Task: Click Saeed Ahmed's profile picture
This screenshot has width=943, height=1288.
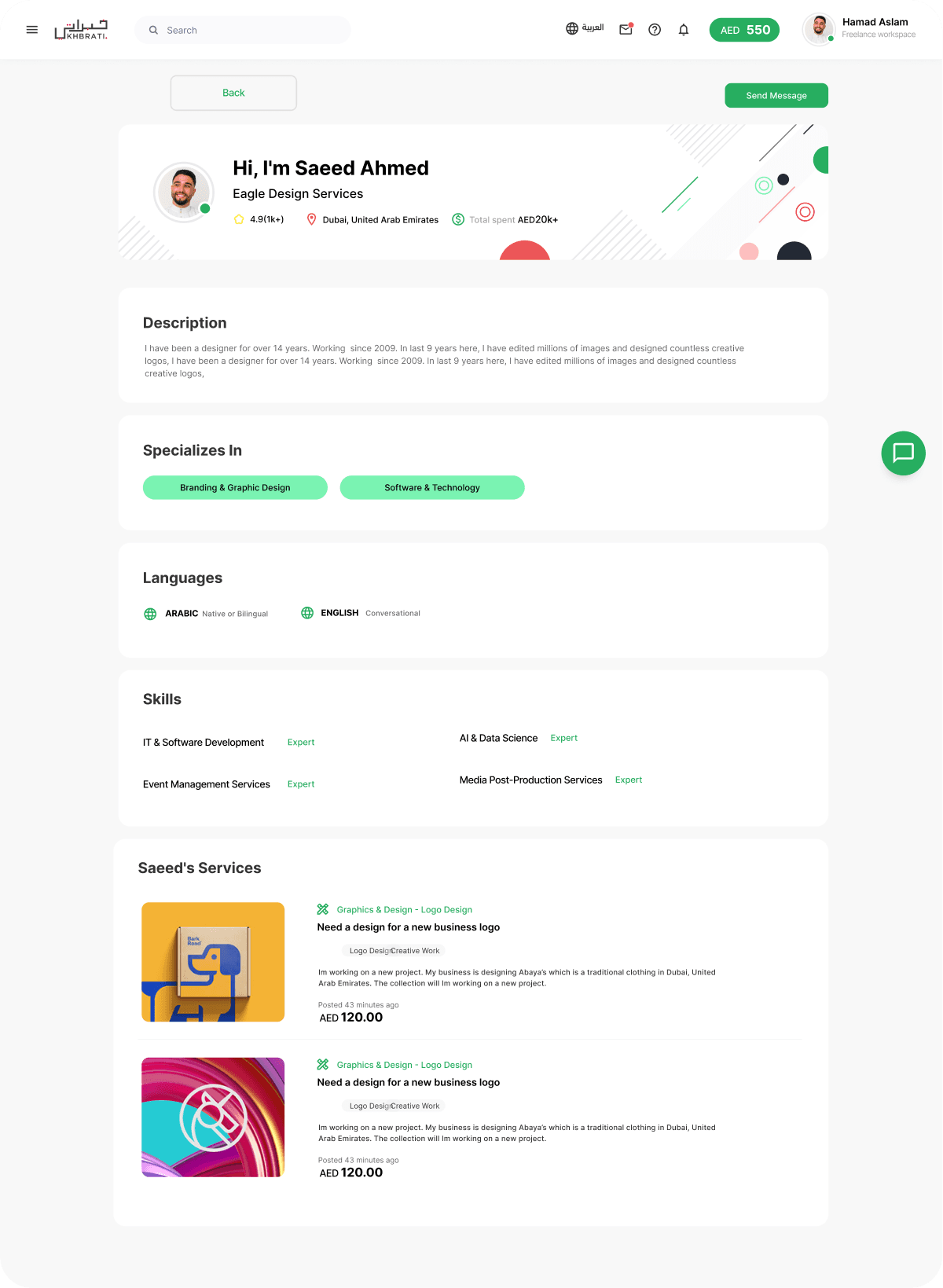Action: point(184,192)
